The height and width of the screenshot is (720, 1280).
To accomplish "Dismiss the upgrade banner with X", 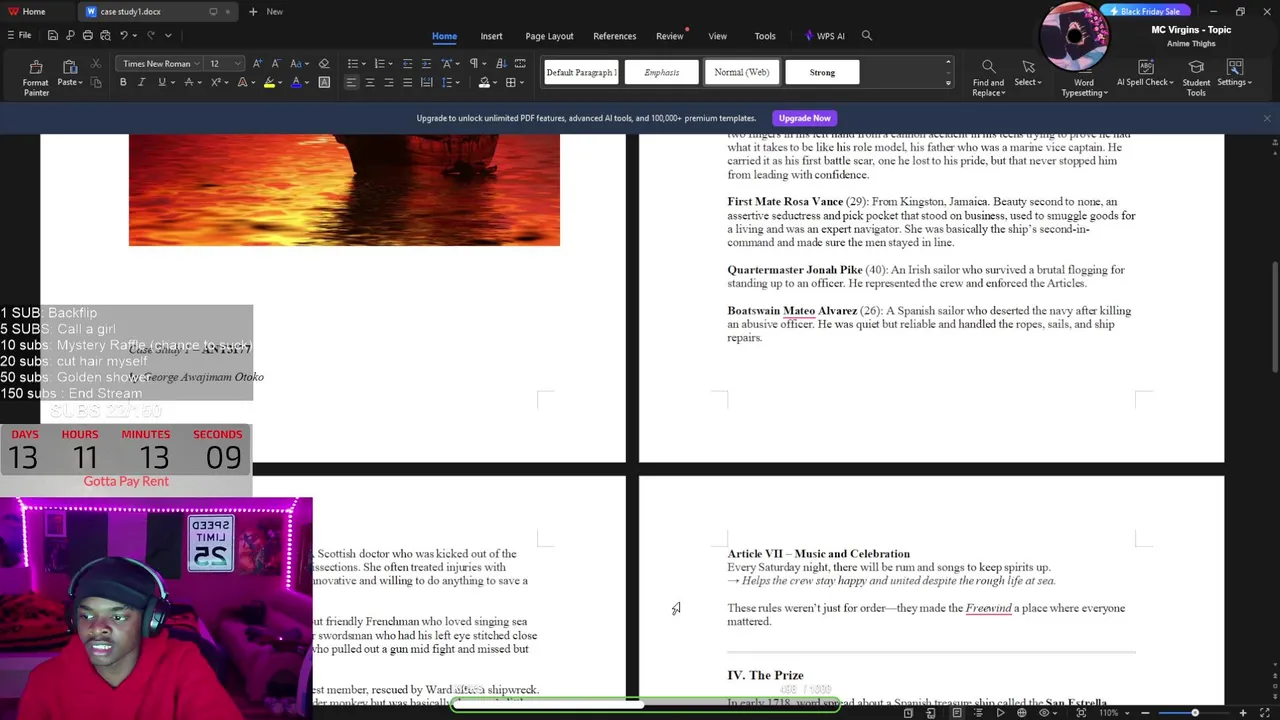I will pos(1267,118).
